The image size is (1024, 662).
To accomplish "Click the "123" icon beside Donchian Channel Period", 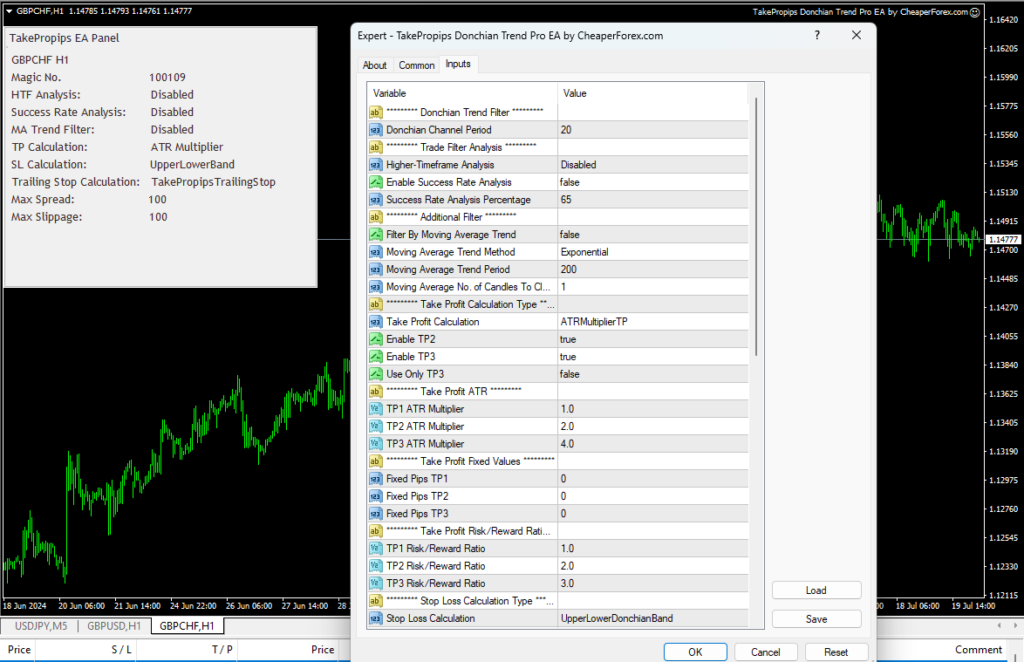I will point(375,129).
